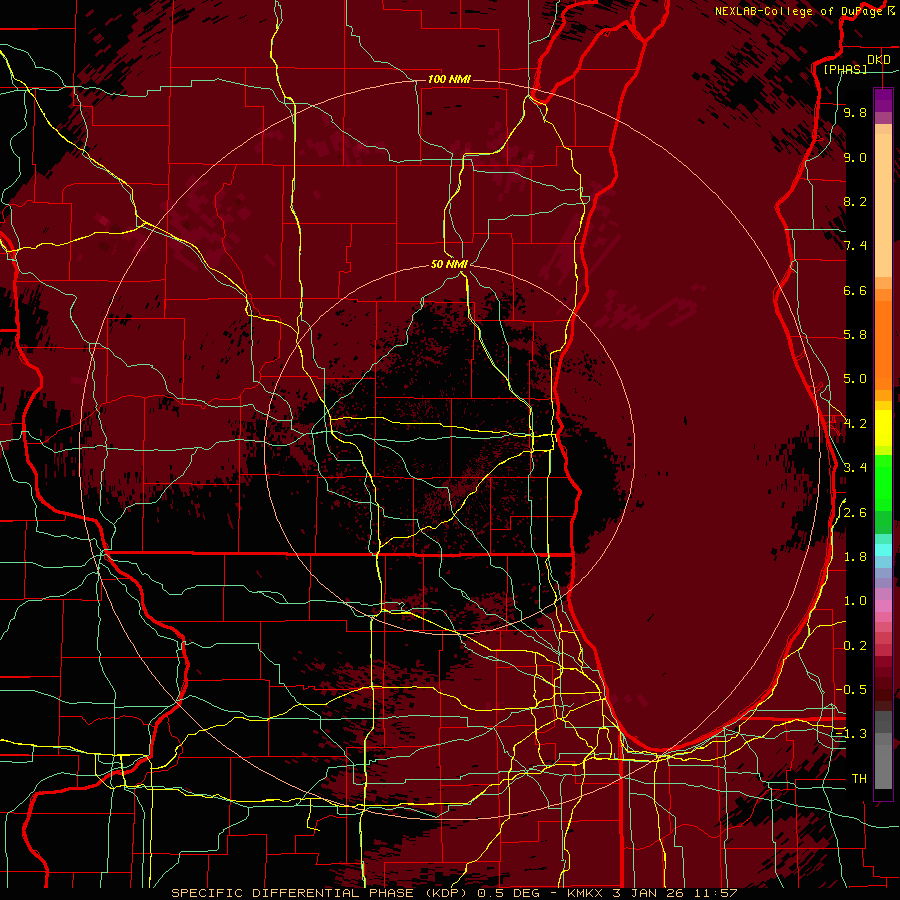Click the NEXLAB-College of DuPage title text
Viewport: 900px width, 900px height.
(800, 11)
